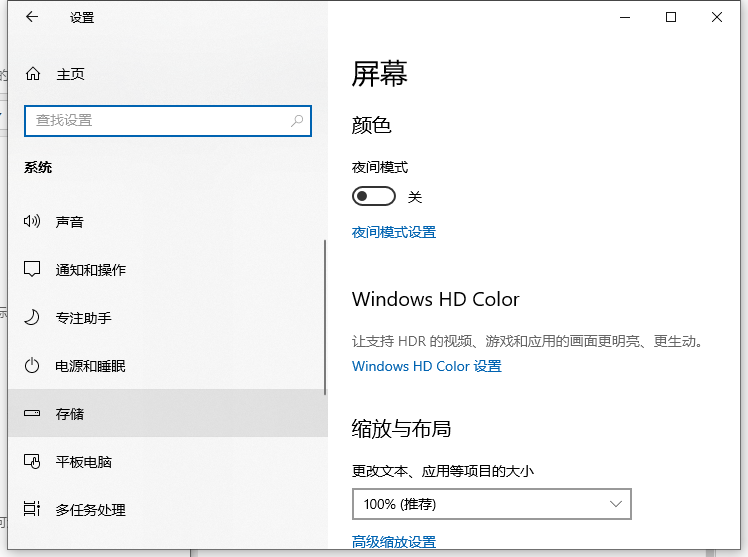The height and width of the screenshot is (557, 748).
Task: Select 专注助手 in the sidebar
Action: tap(84, 318)
